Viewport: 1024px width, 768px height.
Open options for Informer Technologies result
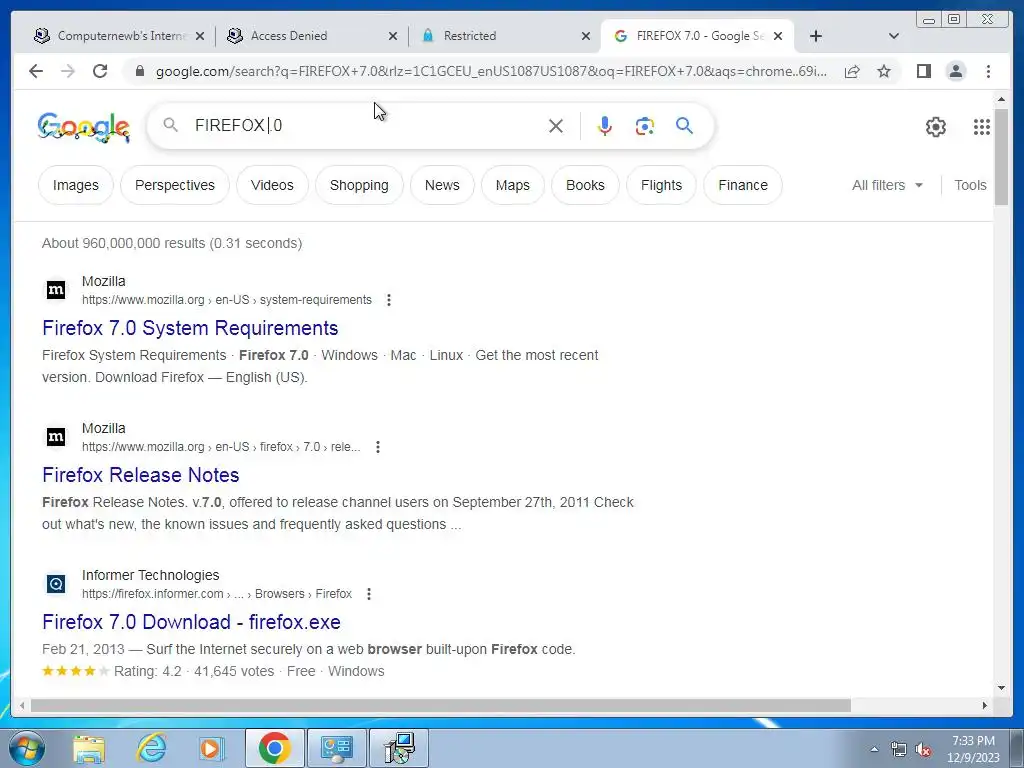(x=369, y=594)
